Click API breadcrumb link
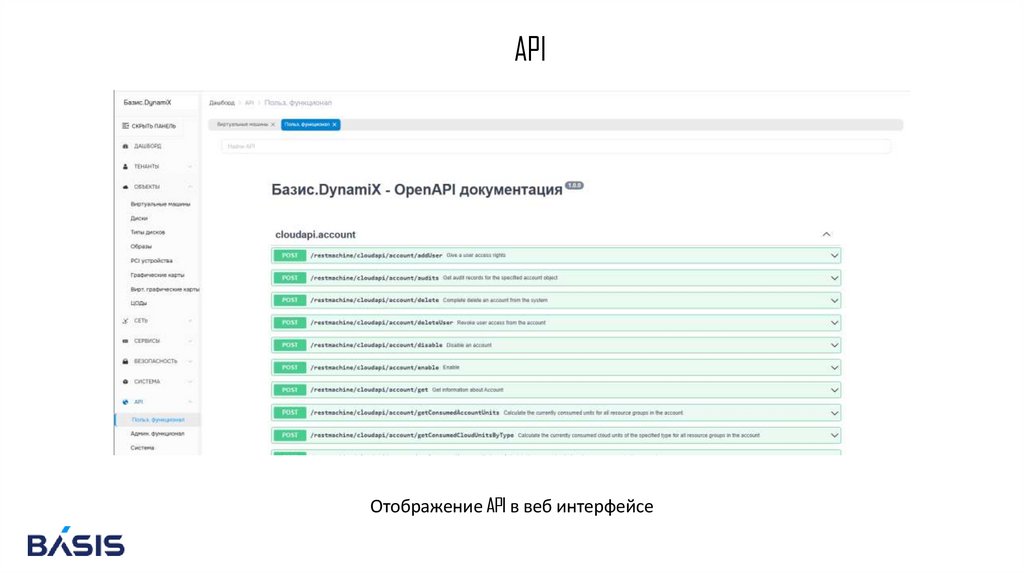Screen dimensions: 1024x574 pos(249,103)
